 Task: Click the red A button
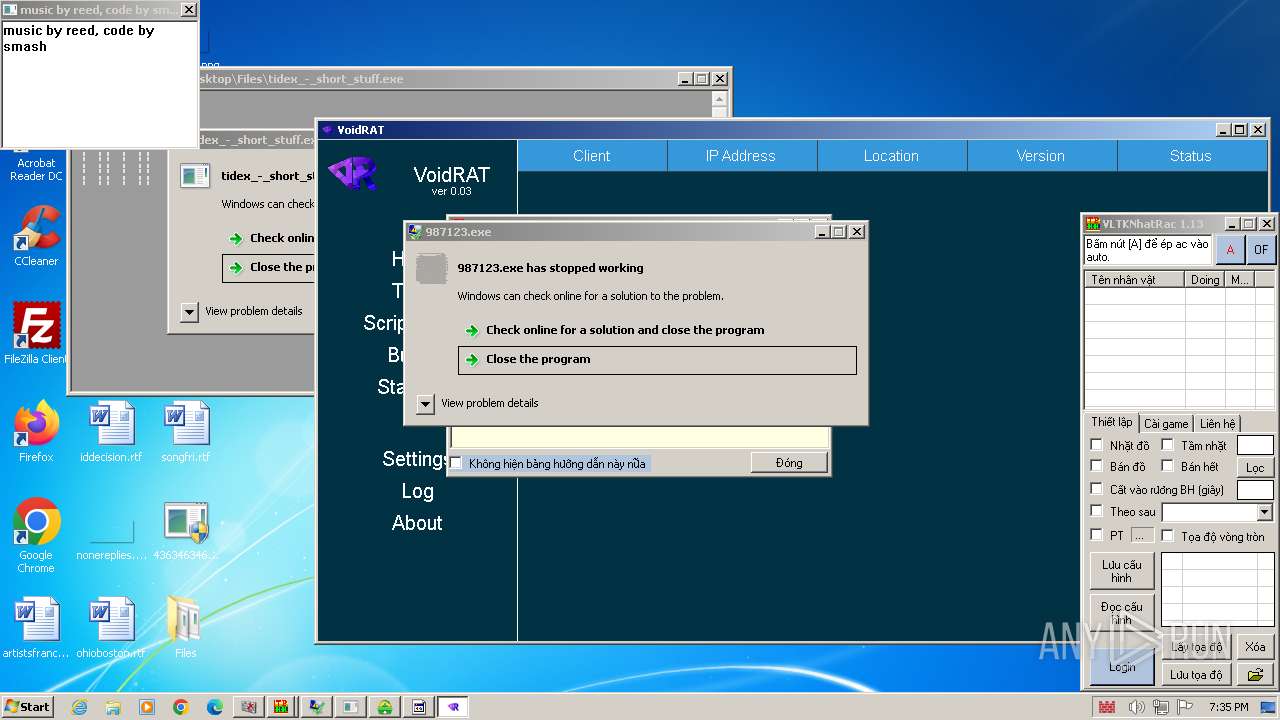click(x=1230, y=250)
